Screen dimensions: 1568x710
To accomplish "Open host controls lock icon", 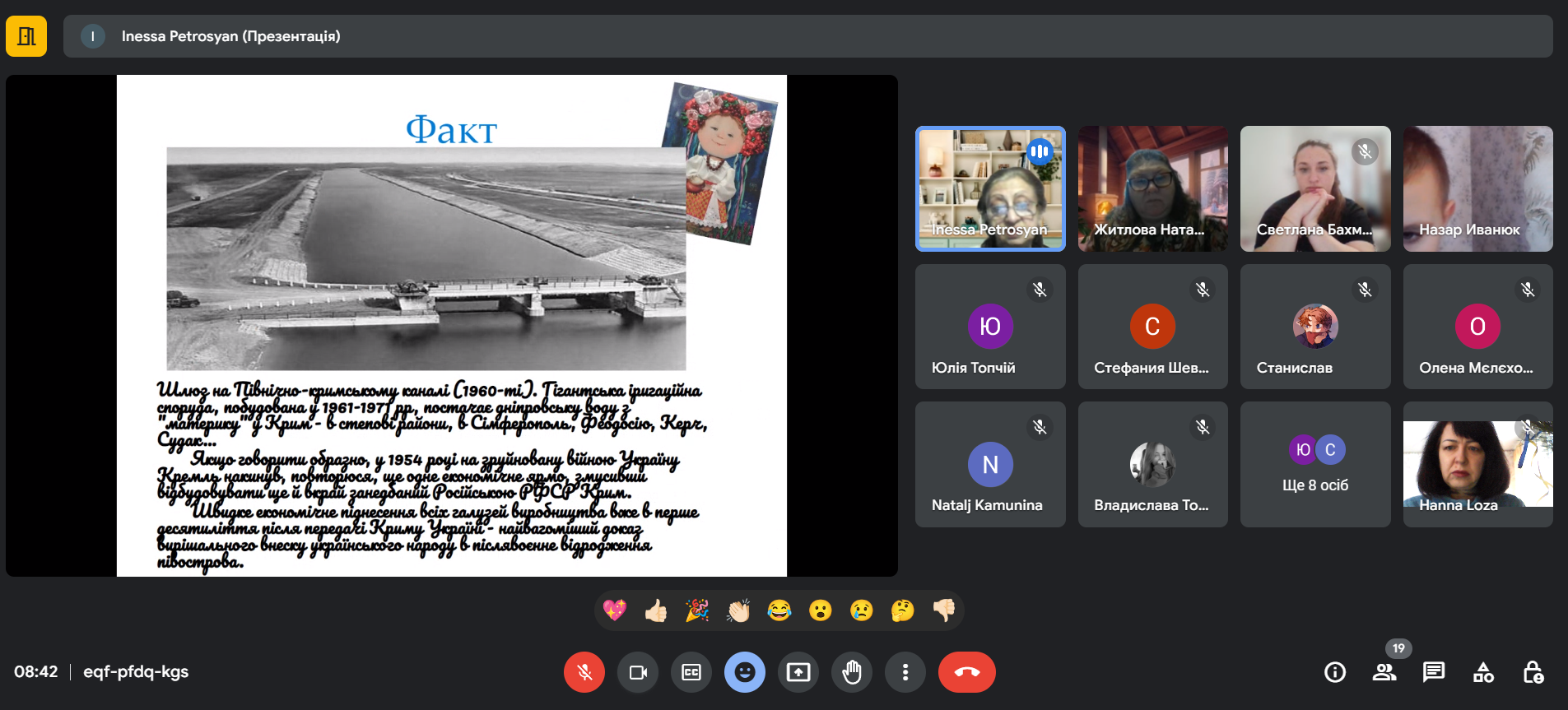I will 1533,672.
